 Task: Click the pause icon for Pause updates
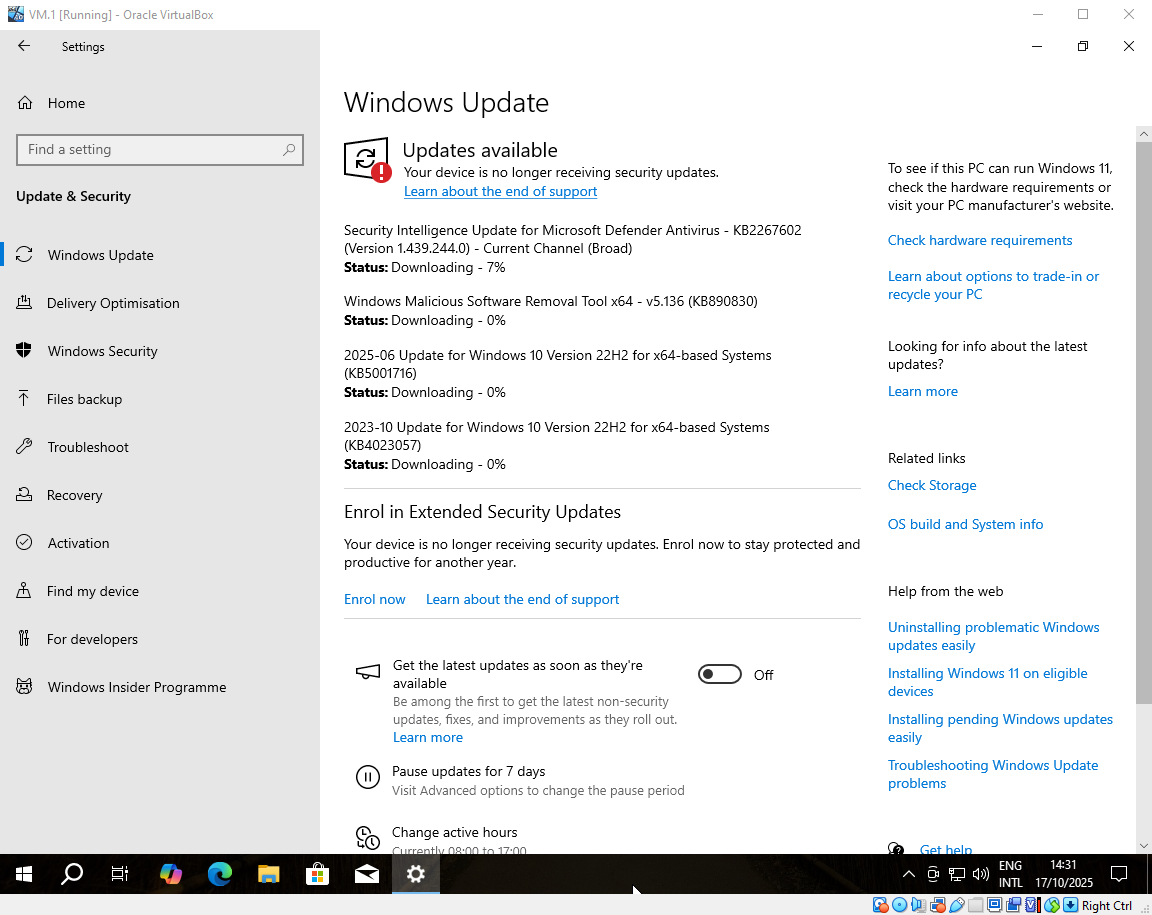tap(367, 777)
